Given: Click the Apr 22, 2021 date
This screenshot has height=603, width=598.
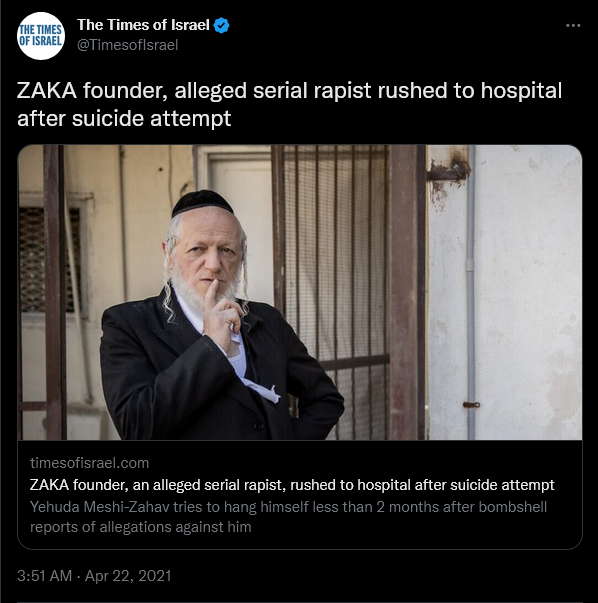Looking at the screenshot, I should (128, 576).
